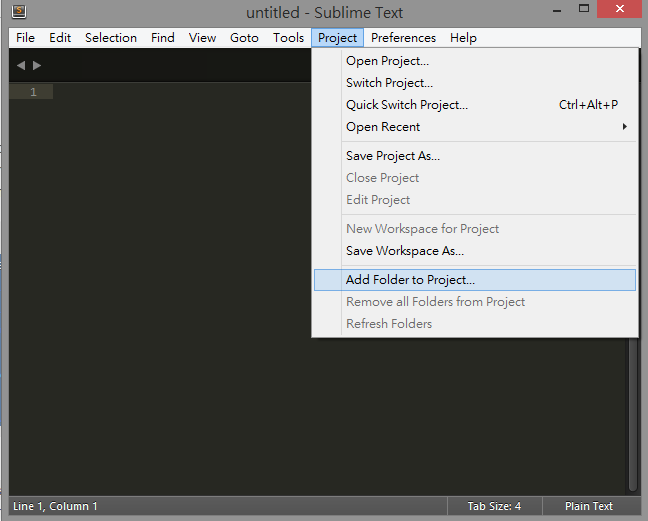Open the Tools menu
Image resolution: width=648 pixels, height=521 pixels.
click(x=288, y=38)
